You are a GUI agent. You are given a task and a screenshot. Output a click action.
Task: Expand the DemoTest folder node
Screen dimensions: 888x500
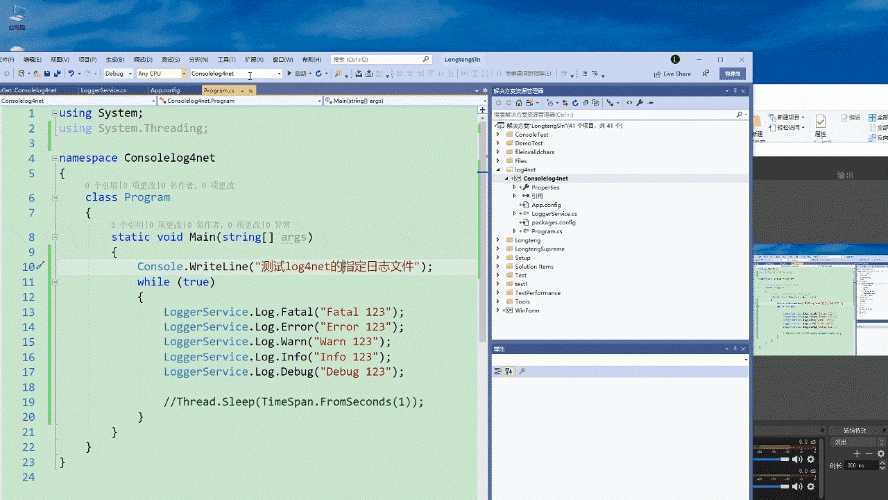pos(498,143)
